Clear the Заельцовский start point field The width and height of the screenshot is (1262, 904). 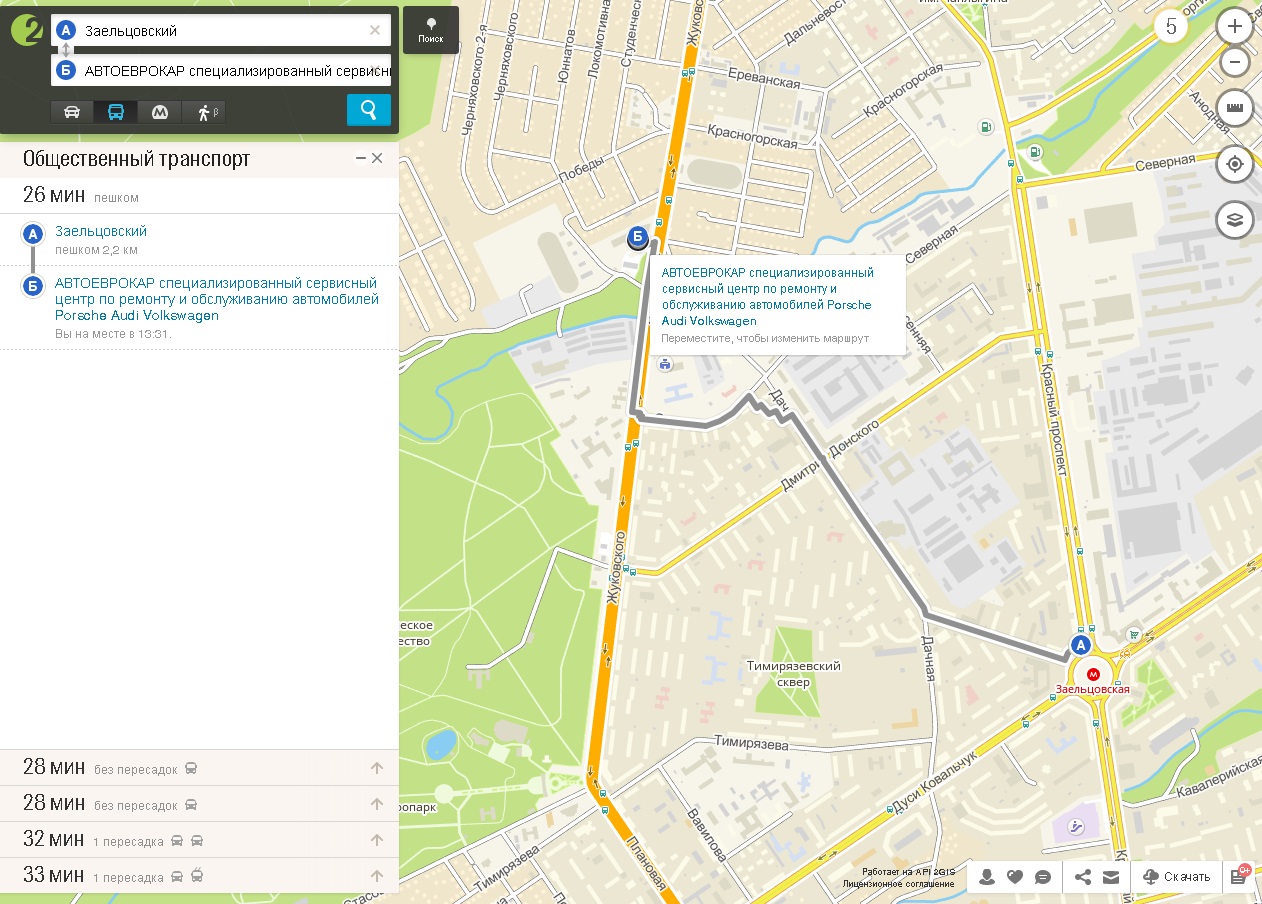375,30
